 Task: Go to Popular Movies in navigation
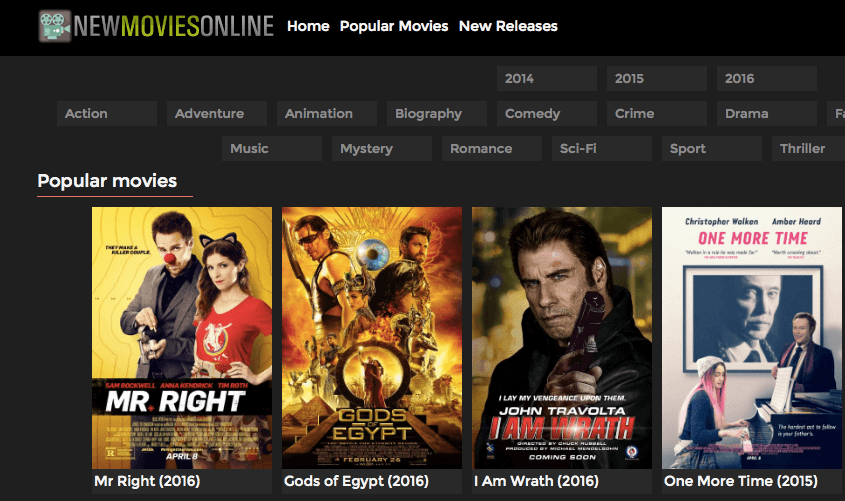click(x=394, y=26)
